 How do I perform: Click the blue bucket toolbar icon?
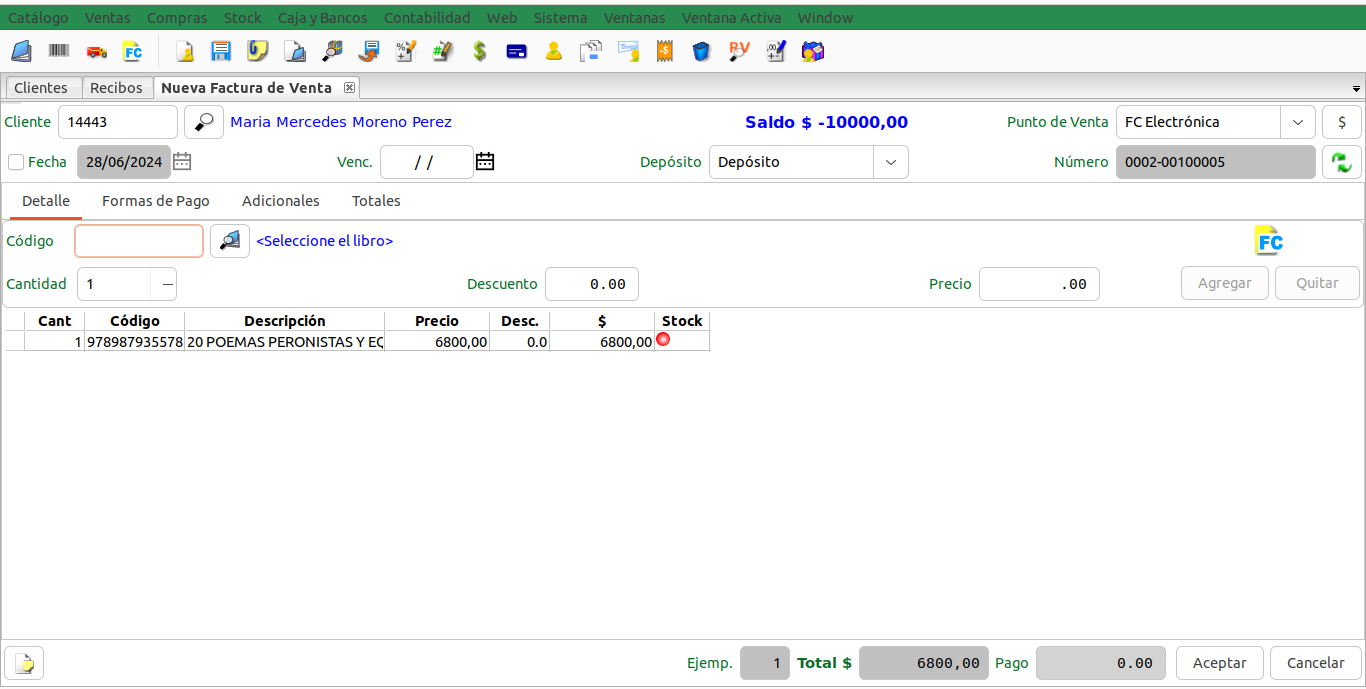pyautogui.click(x=701, y=51)
